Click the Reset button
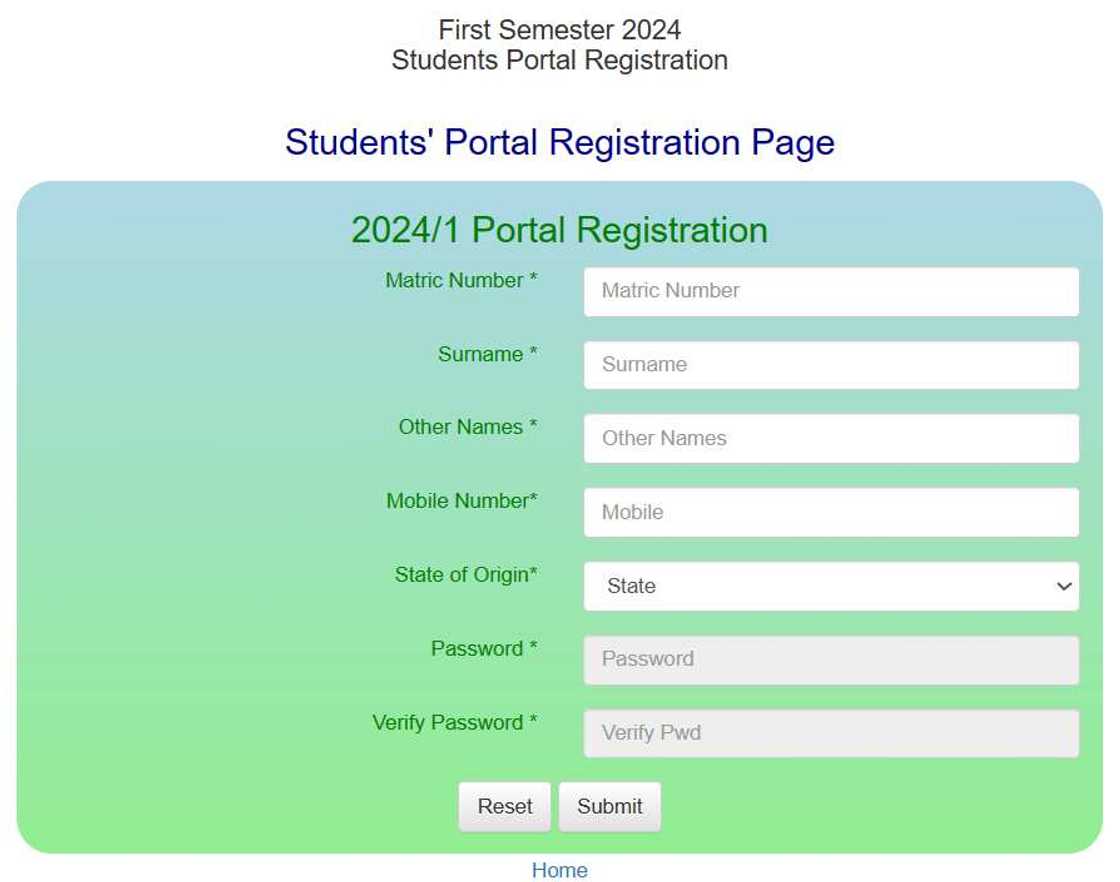Image resolution: width=1120 pixels, height=882 pixels. click(x=505, y=806)
